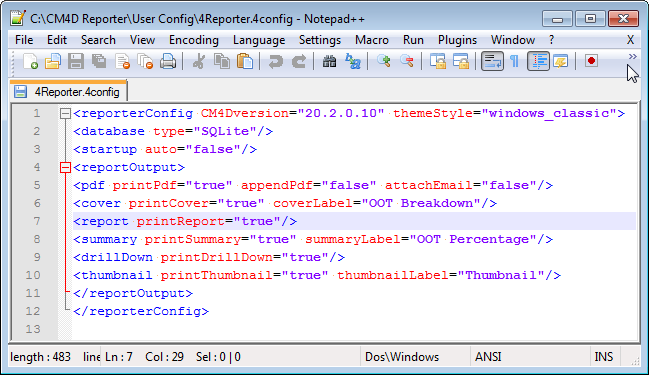Click the Paste clipboard icon
The height and width of the screenshot is (375, 649).
click(245, 61)
